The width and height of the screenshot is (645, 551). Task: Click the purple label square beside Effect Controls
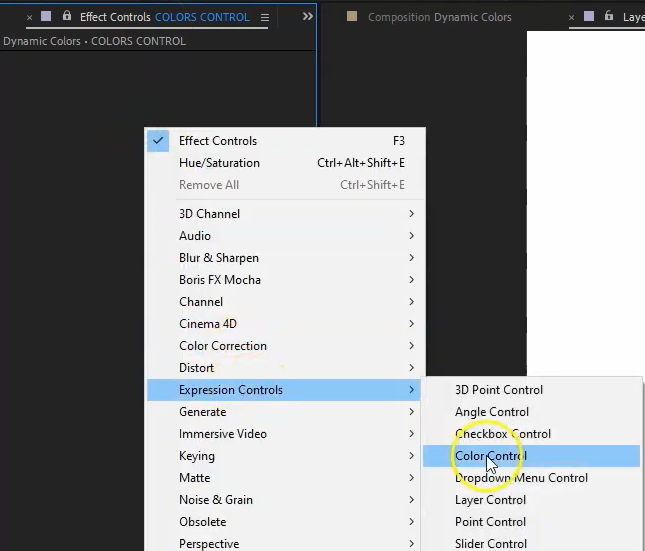(46, 17)
